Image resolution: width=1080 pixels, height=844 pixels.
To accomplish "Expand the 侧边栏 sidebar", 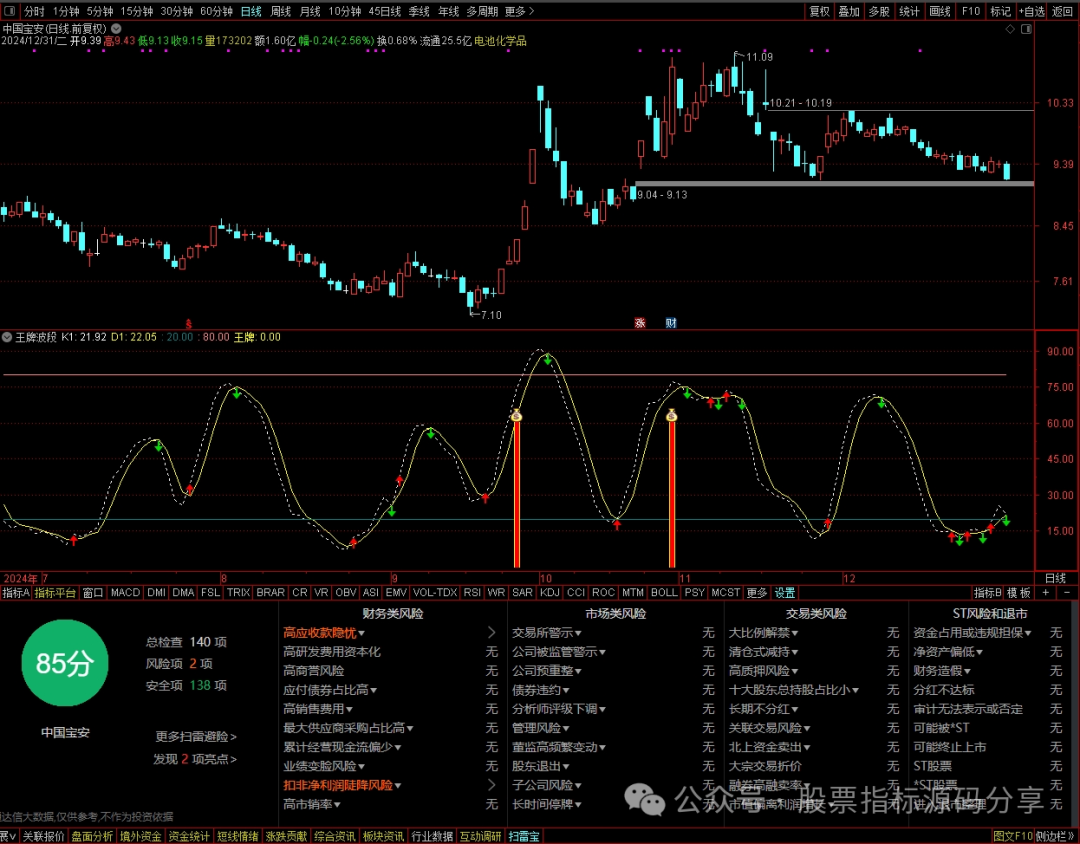I will (1055, 836).
